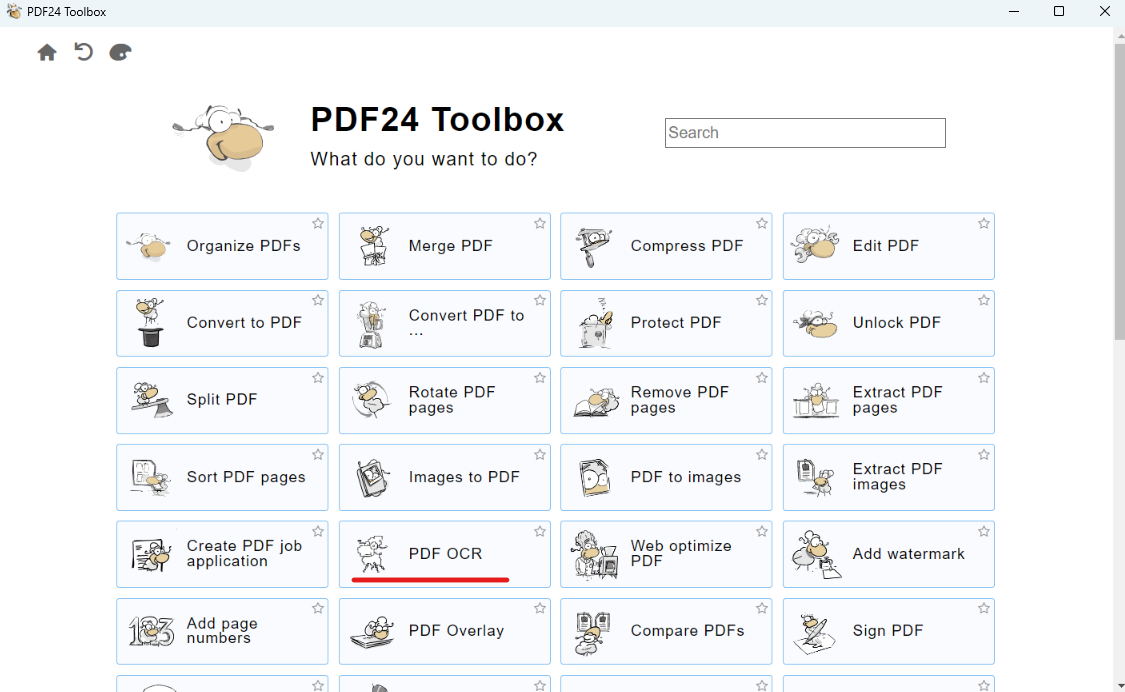Image resolution: width=1125 pixels, height=692 pixels.
Task: Click the Sign PDF pen icon
Action: click(814, 633)
